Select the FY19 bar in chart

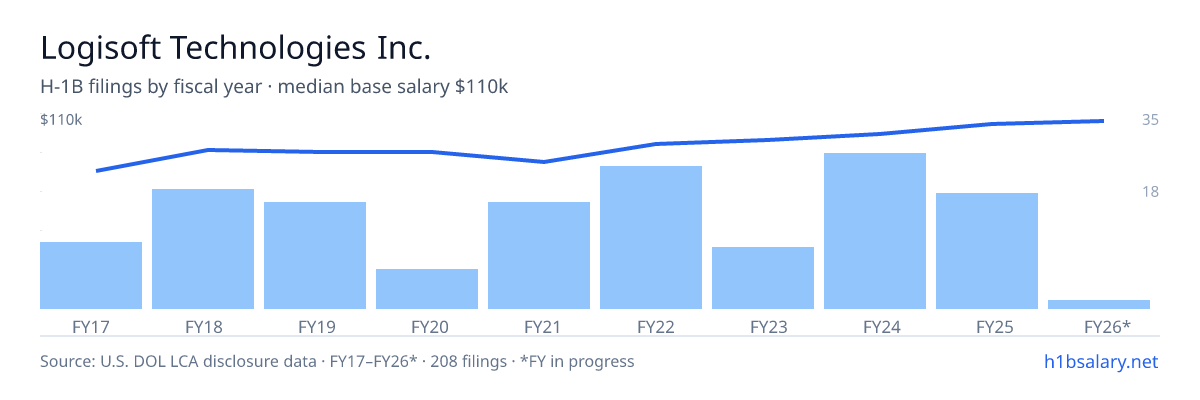coord(315,255)
